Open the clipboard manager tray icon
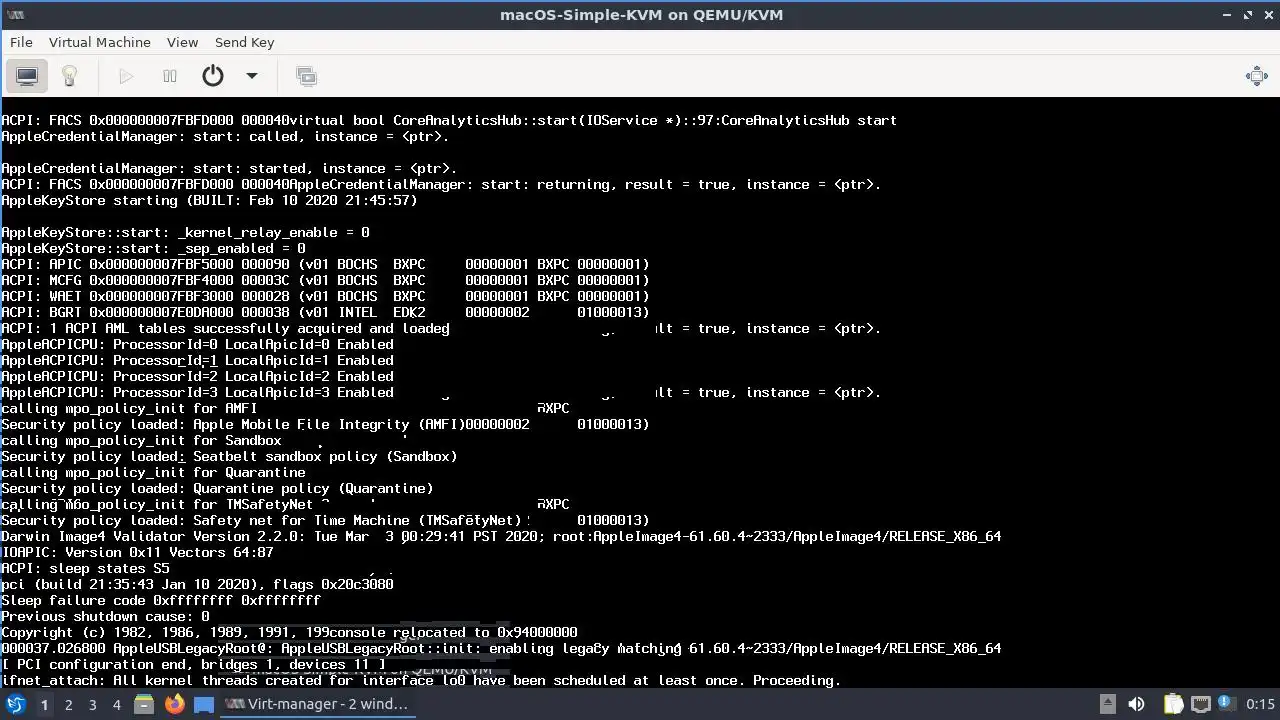The height and width of the screenshot is (720, 1280). pos(1173,704)
